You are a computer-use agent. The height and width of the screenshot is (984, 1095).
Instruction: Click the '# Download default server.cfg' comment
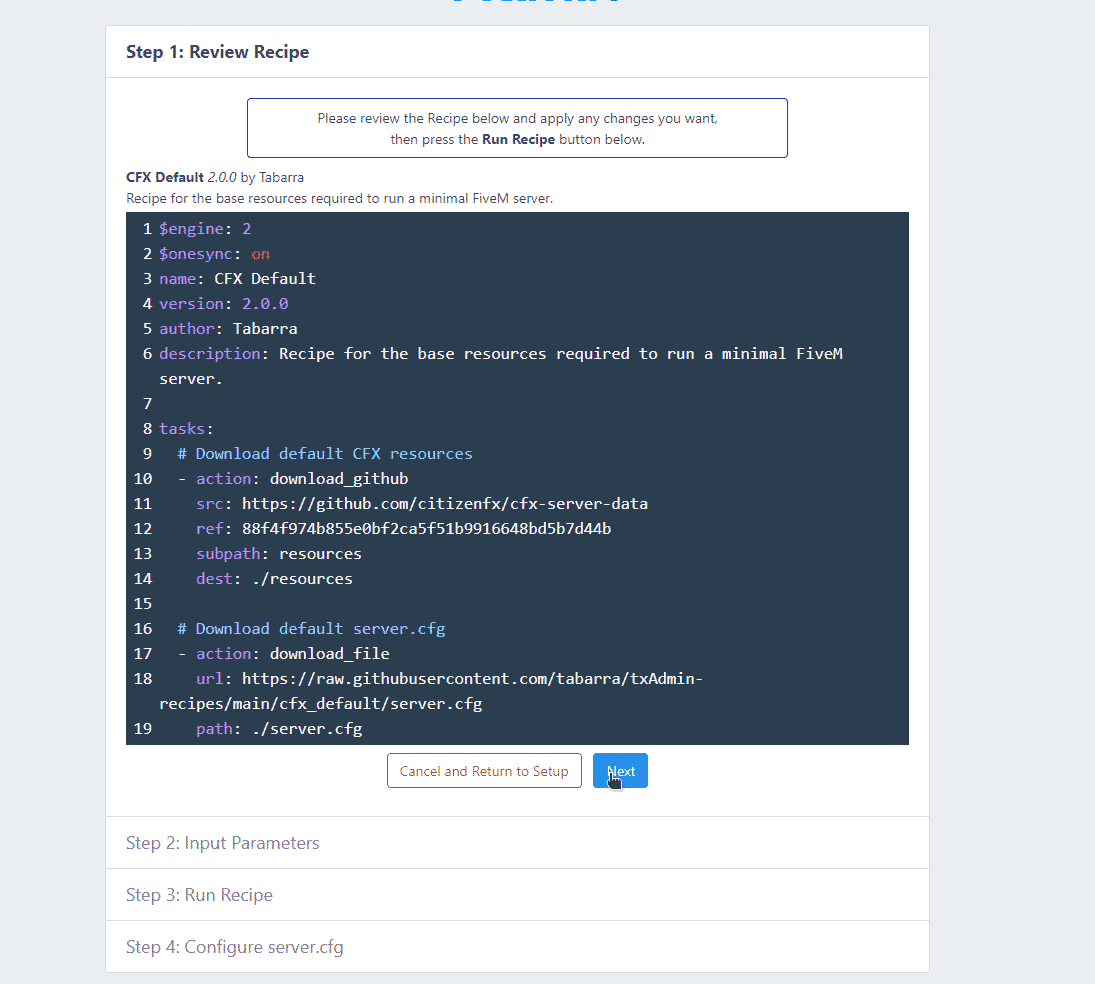coord(311,629)
